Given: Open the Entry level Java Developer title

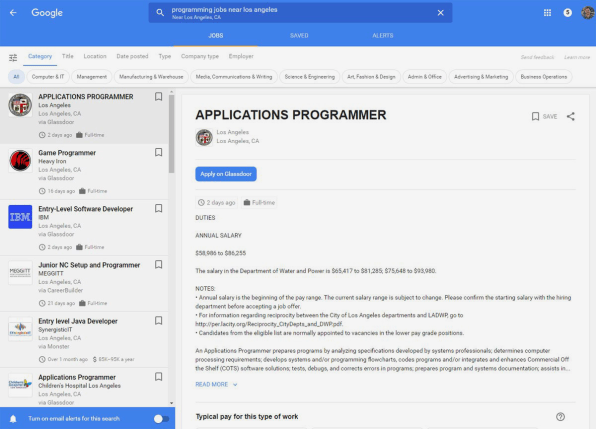Looking at the screenshot, I should 78,321.
